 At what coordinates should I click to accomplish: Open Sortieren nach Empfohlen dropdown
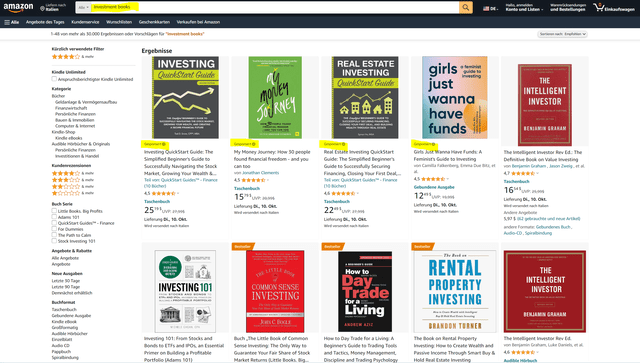tap(562, 34)
